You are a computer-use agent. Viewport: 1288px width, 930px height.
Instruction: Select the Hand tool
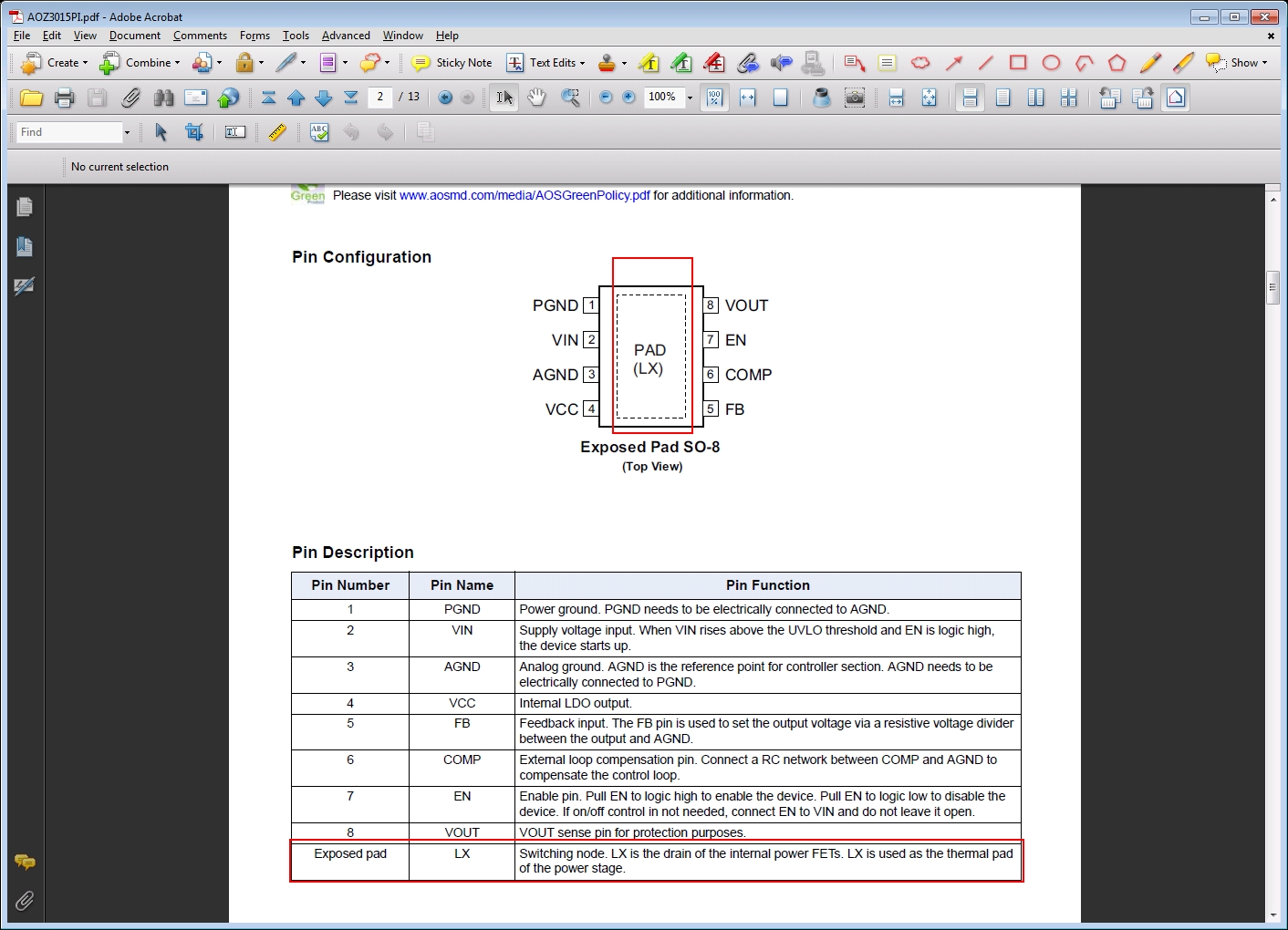click(536, 98)
